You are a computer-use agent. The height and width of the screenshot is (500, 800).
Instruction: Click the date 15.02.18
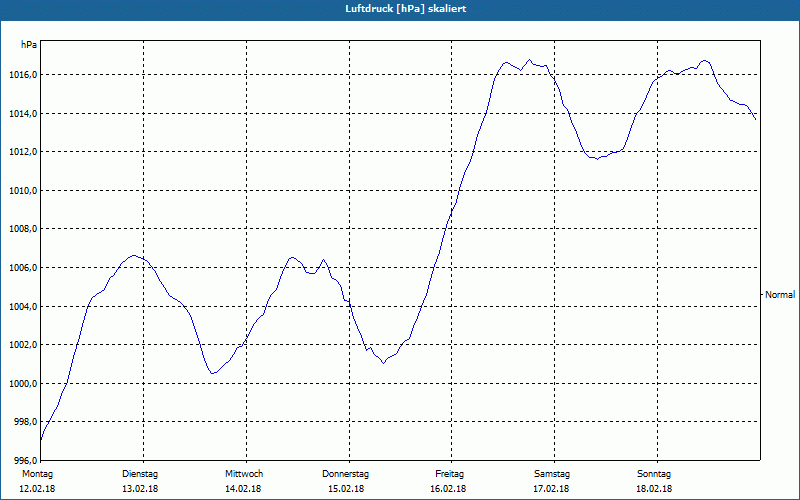coord(346,489)
